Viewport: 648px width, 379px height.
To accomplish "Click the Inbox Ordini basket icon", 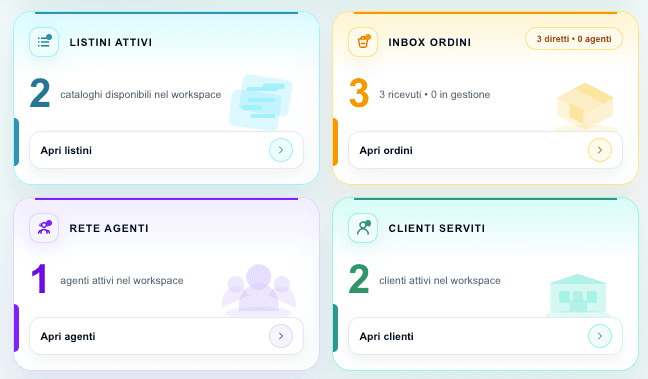I will [x=363, y=42].
